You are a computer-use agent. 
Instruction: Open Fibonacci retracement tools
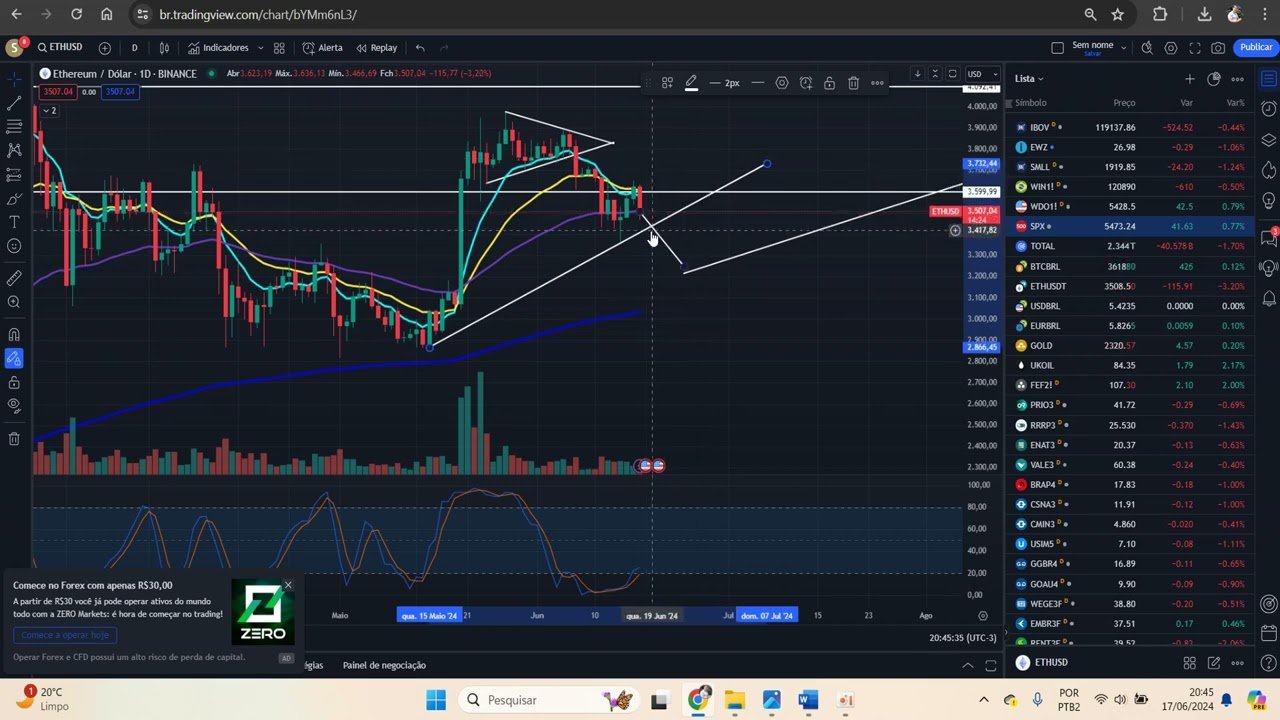(14, 127)
